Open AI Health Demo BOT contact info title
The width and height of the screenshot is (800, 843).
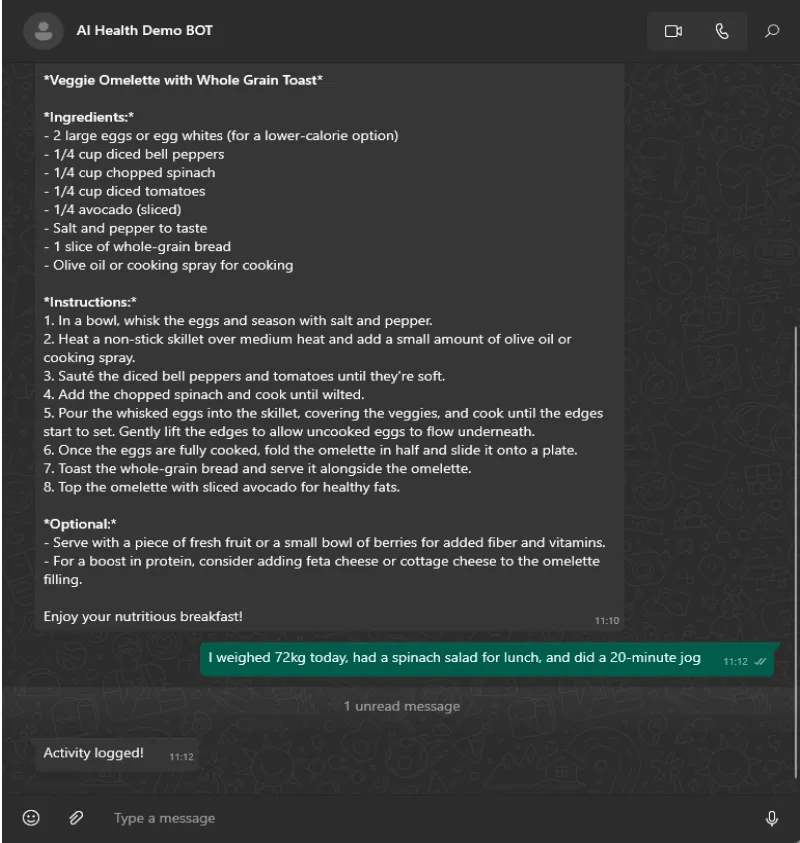[144, 31]
